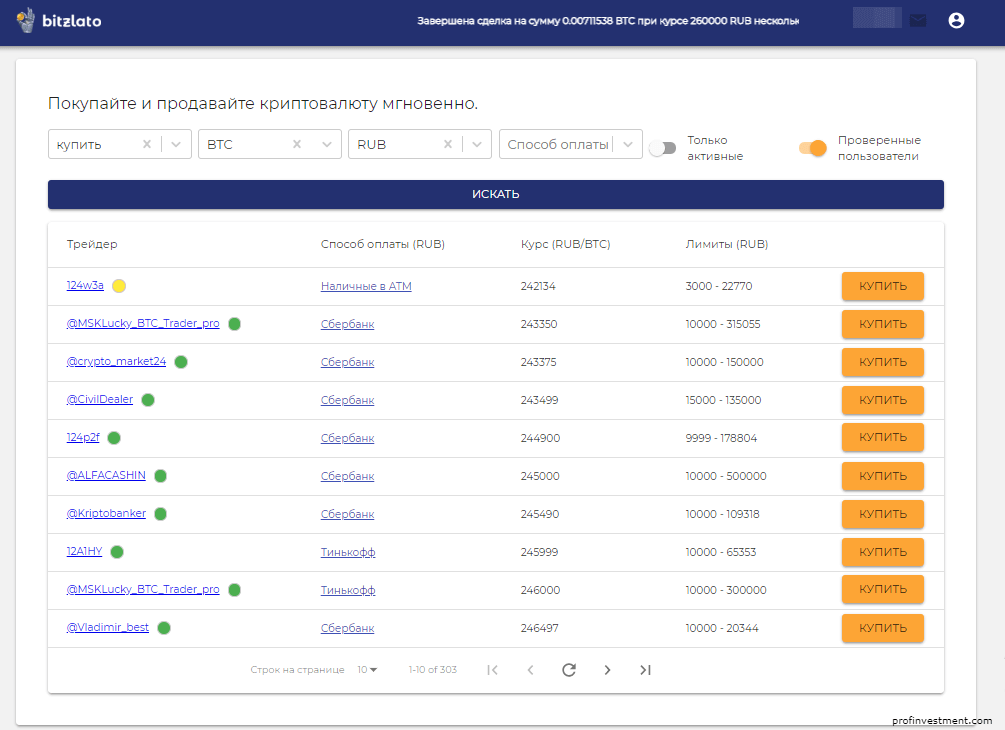Open the mail envelope icon in header
This screenshot has height=730, width=1005.
click(x=918, y=21)
